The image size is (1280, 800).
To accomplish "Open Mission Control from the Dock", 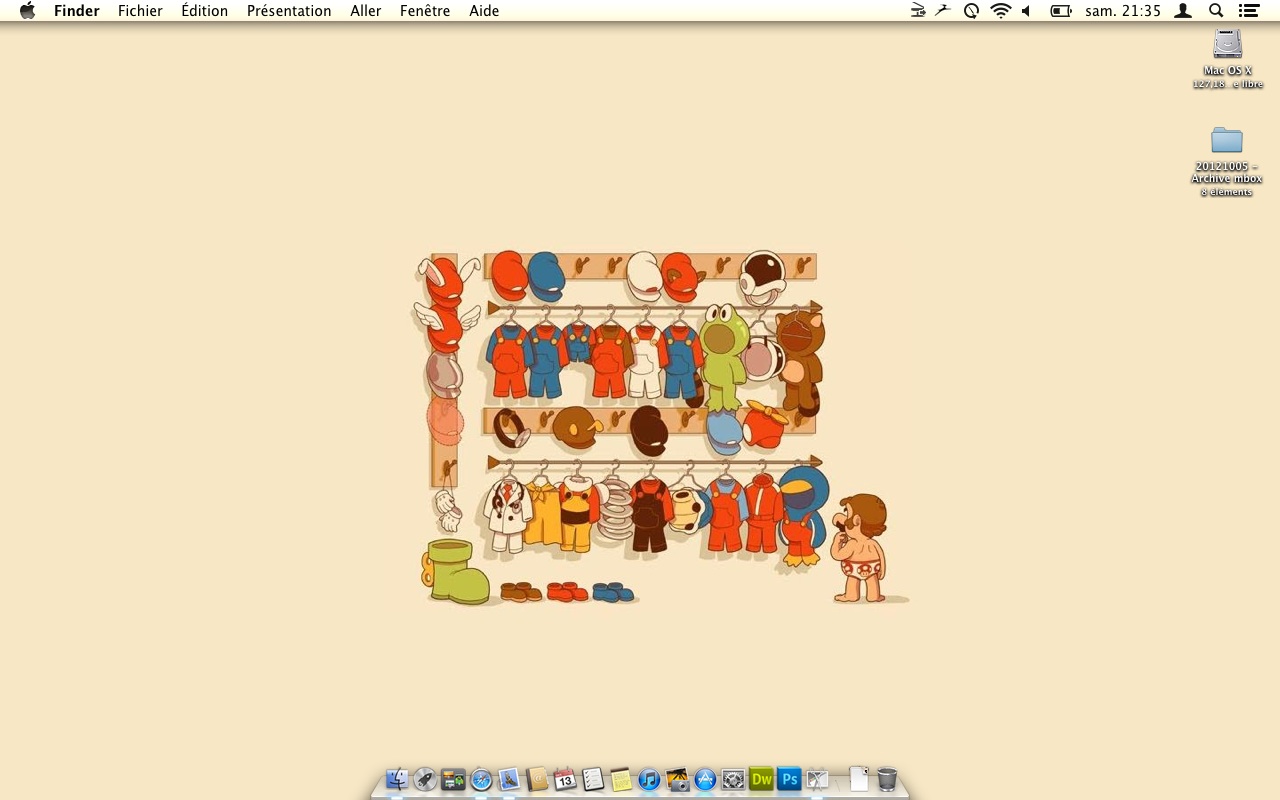I will coord(454,779).
